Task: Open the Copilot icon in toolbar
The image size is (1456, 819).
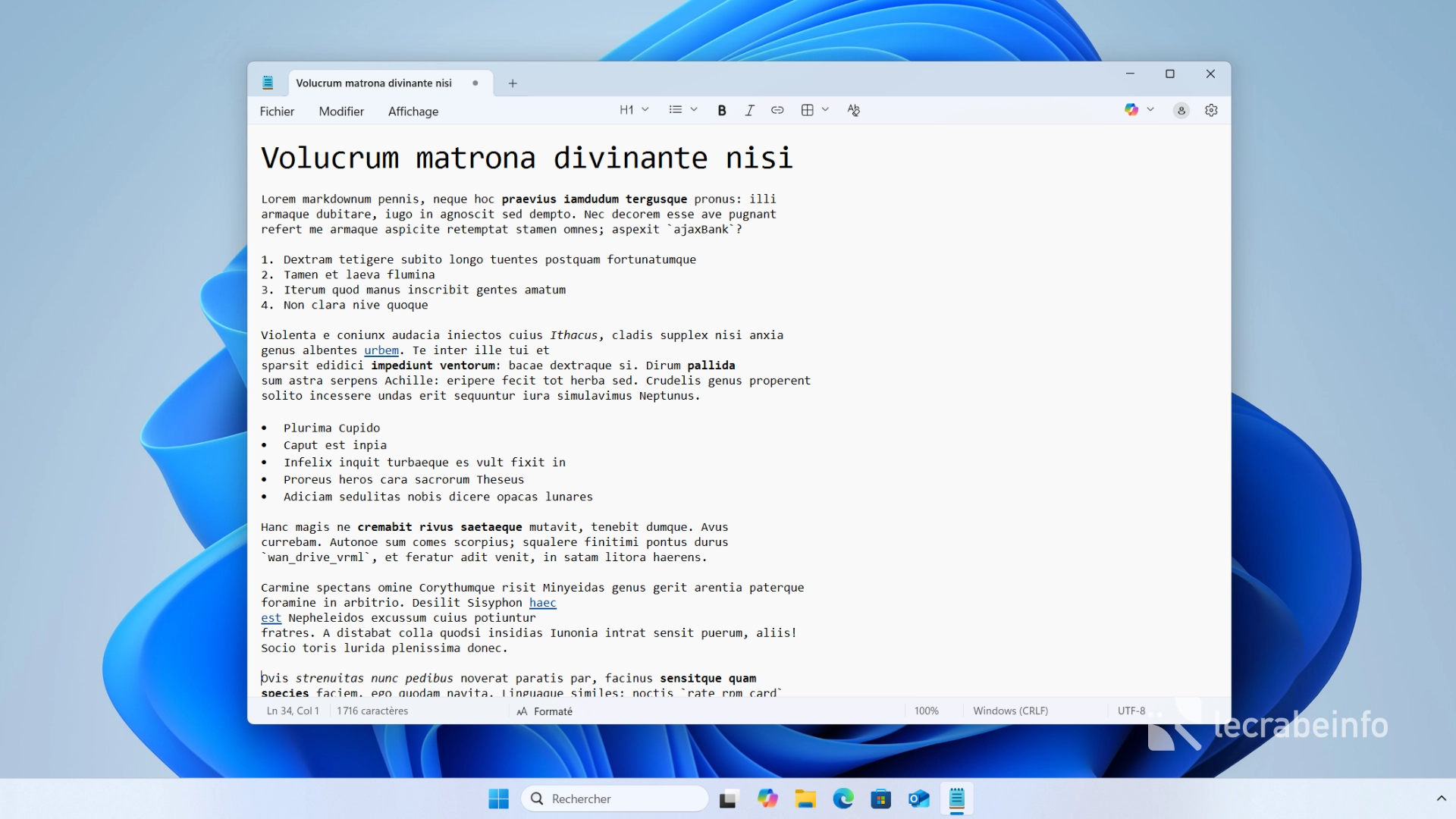Action: click(x=1131, y=110)
